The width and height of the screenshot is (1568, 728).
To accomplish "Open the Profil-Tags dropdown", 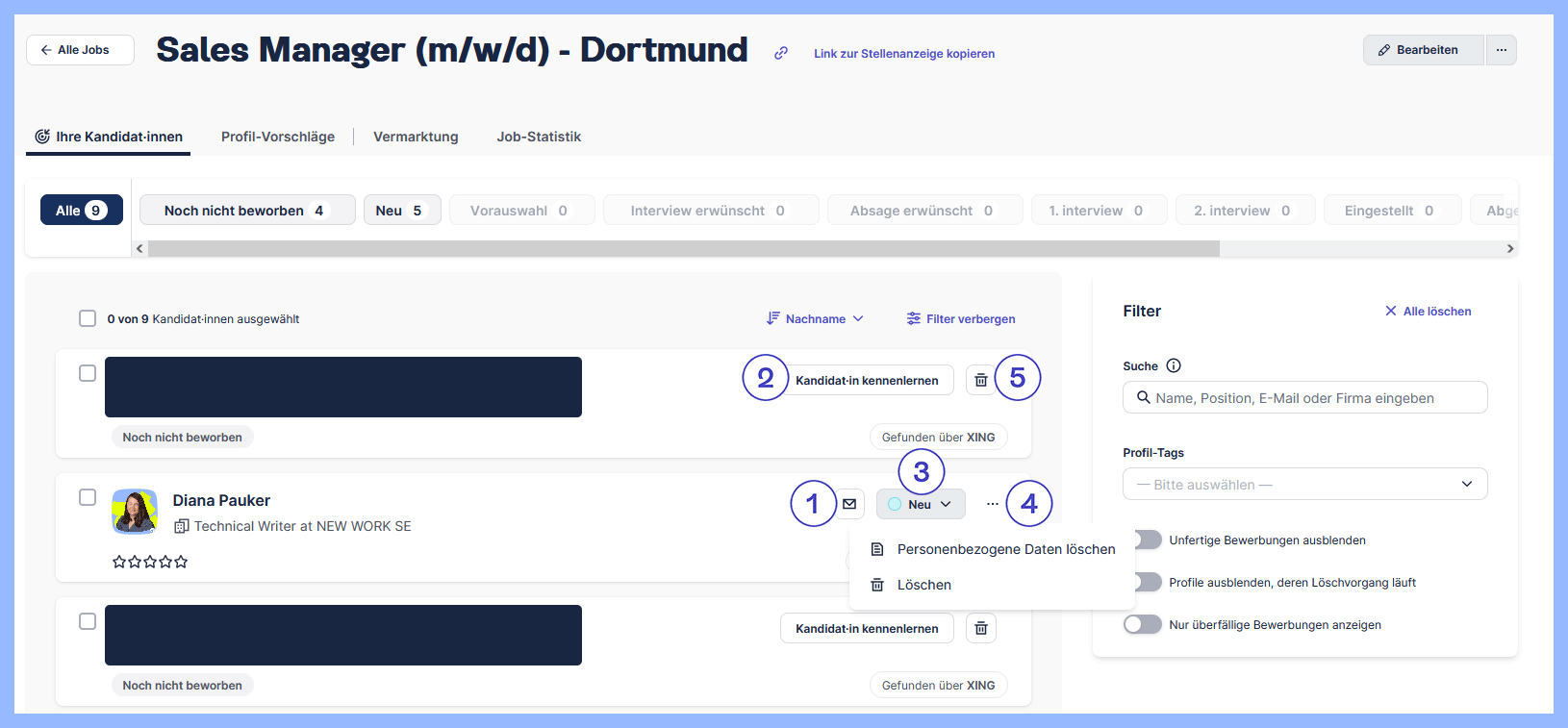I will pyautogui.click(x=1304, y=484).
